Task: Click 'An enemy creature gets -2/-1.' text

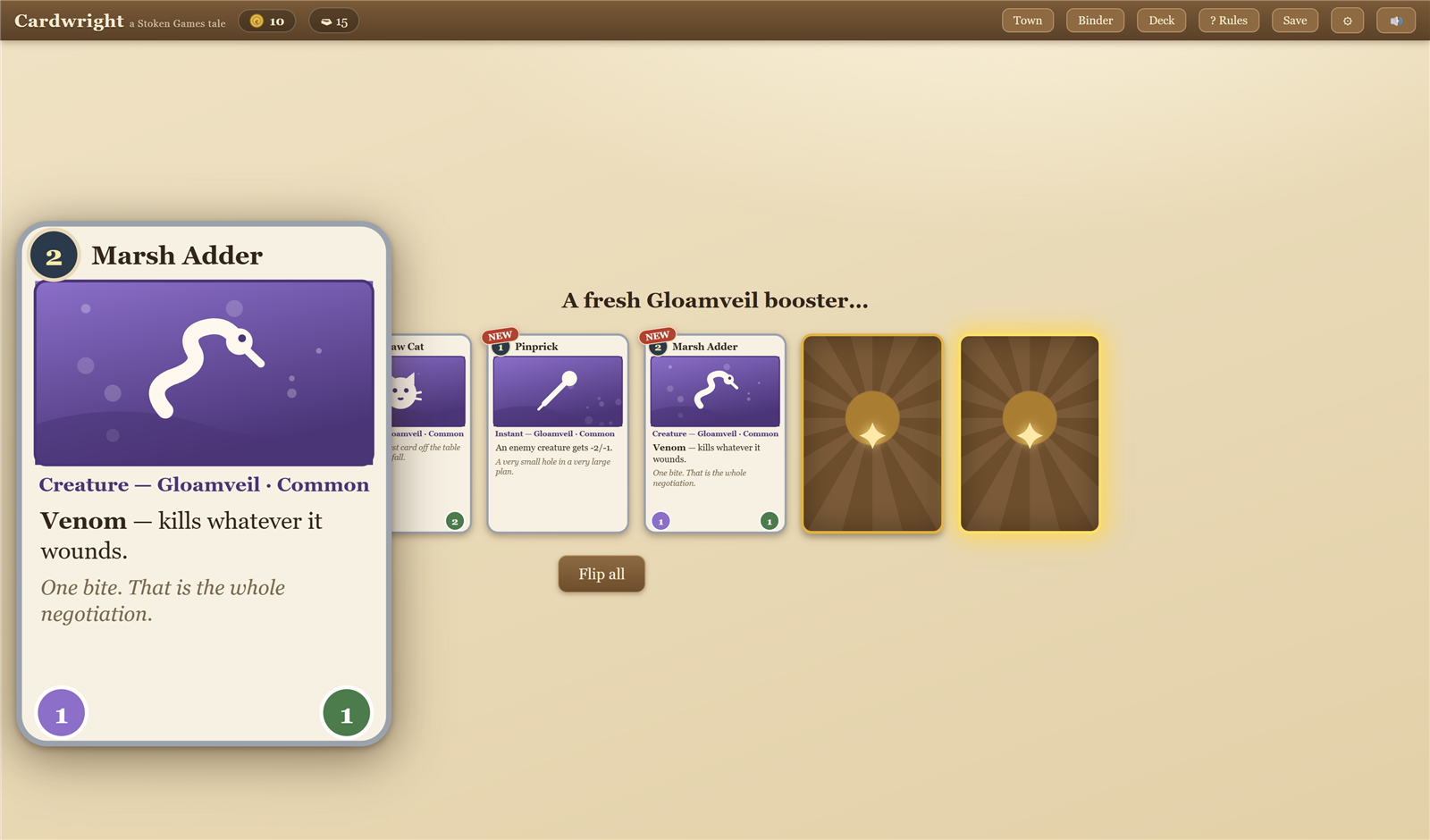Action: [x=554, y=448]
